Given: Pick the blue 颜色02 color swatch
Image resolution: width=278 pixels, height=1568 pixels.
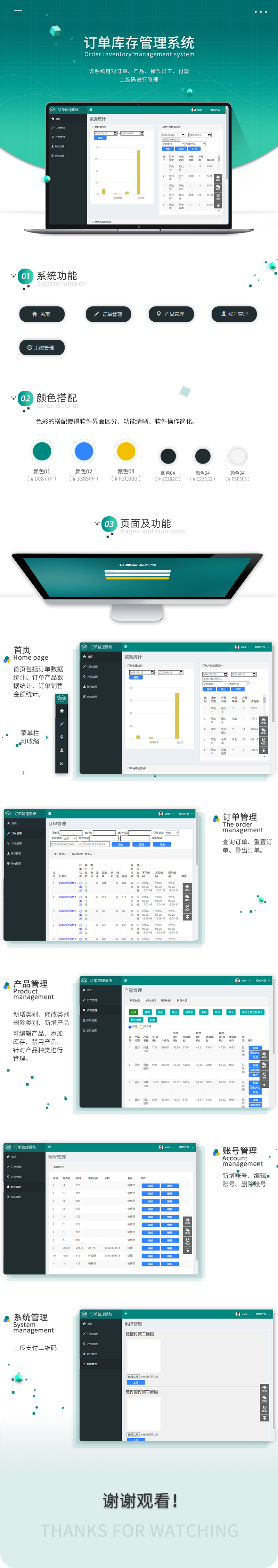Looking at the screenshot, I should click(84, 451).
